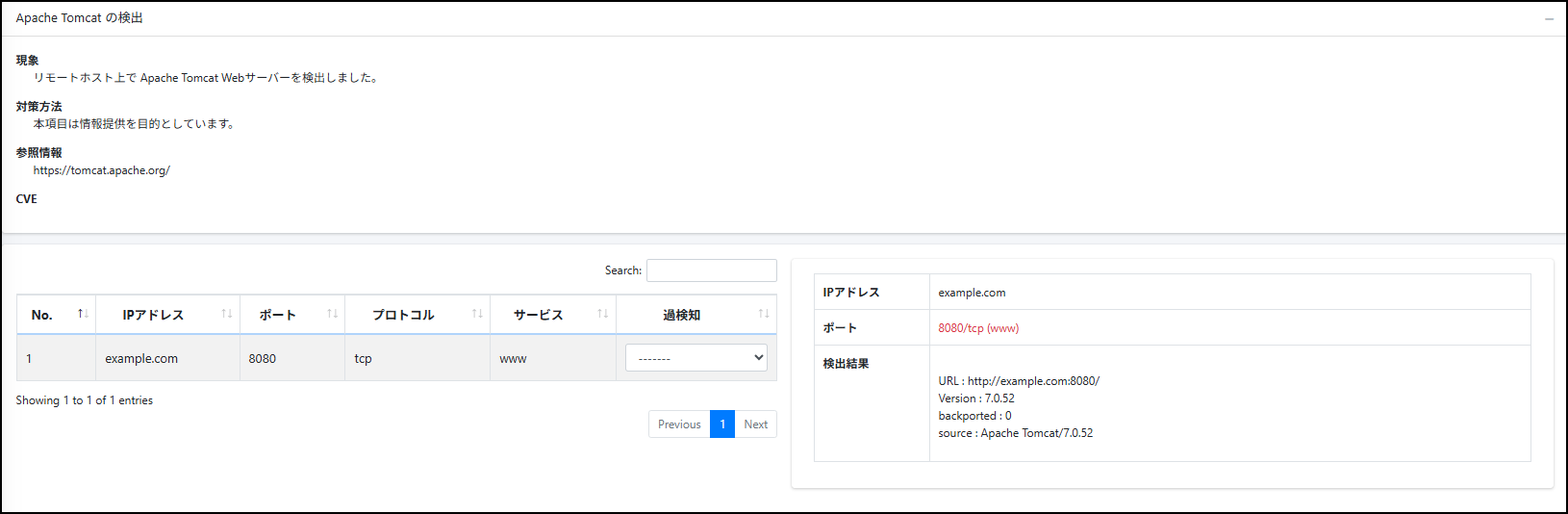Click the リモートホスト上で Apache Tomcat description text
The image size is (1568, 514).
207,78
